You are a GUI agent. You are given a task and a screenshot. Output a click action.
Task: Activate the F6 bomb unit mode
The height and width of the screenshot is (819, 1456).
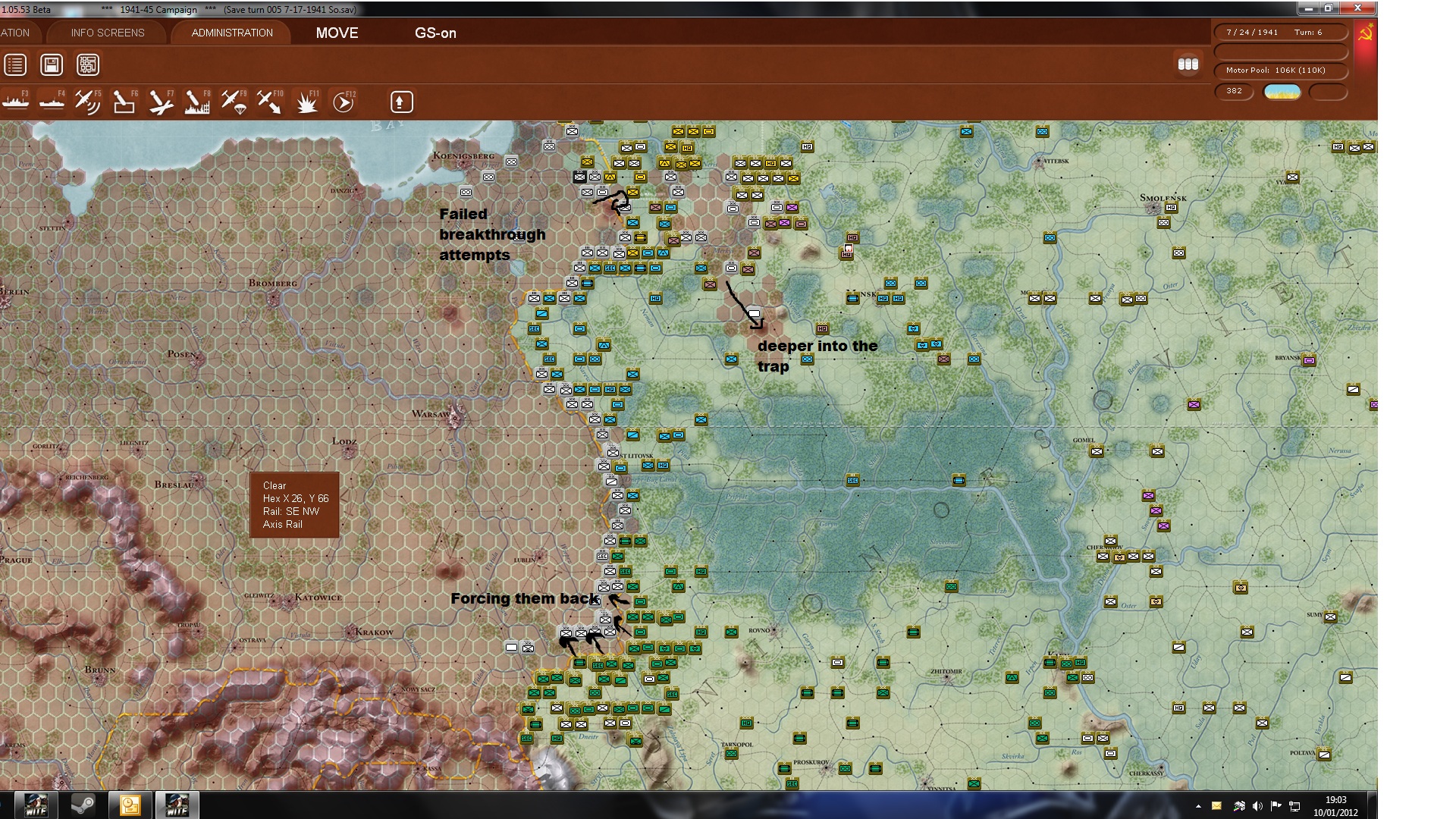(x=124, y=102)
